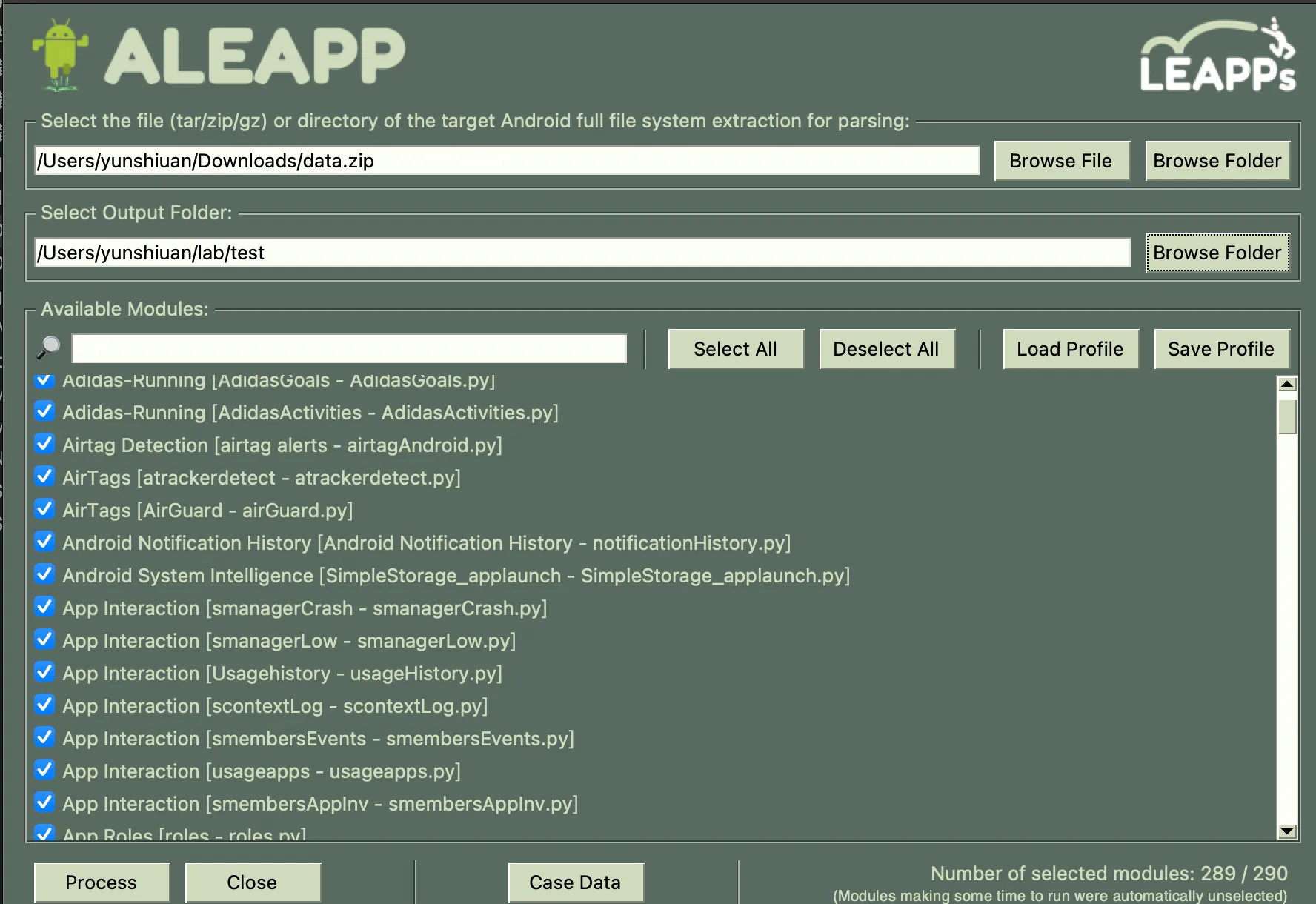Toggle the AirTags AirGuard module checkbox
Viewport: 1316px width, 904px height.
click(44, 509)
